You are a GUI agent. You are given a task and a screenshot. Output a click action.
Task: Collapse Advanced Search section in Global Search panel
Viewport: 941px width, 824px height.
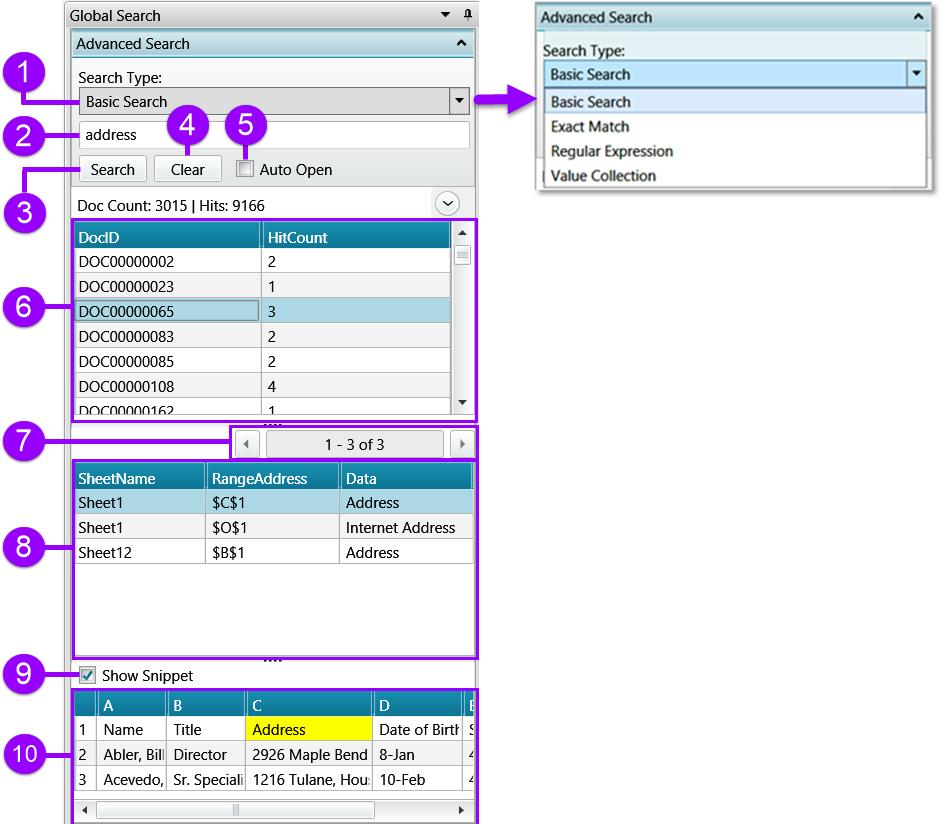coord(461,43)
